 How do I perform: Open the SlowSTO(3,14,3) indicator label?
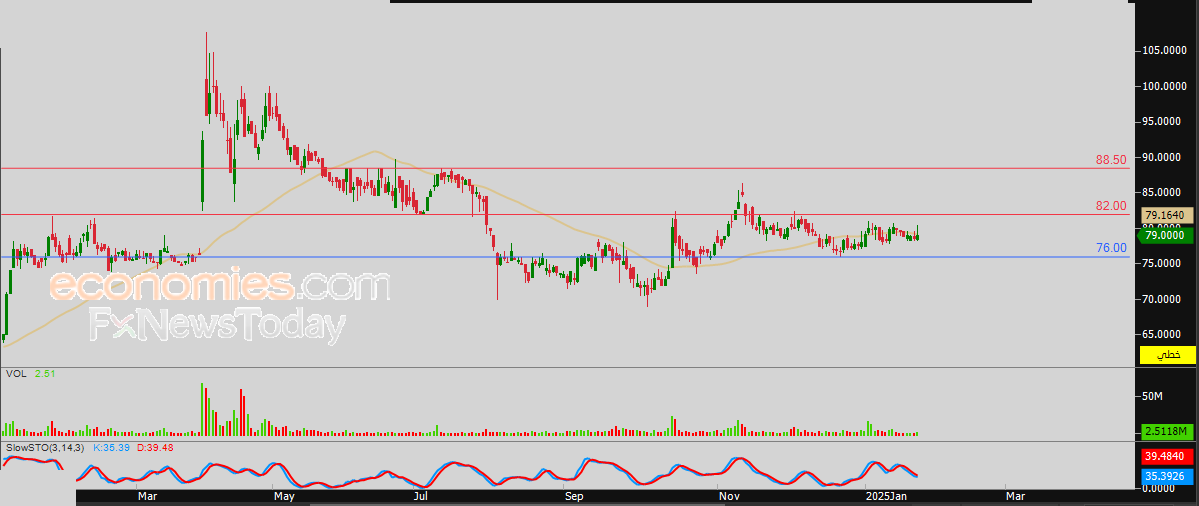(x=43, y=446)
